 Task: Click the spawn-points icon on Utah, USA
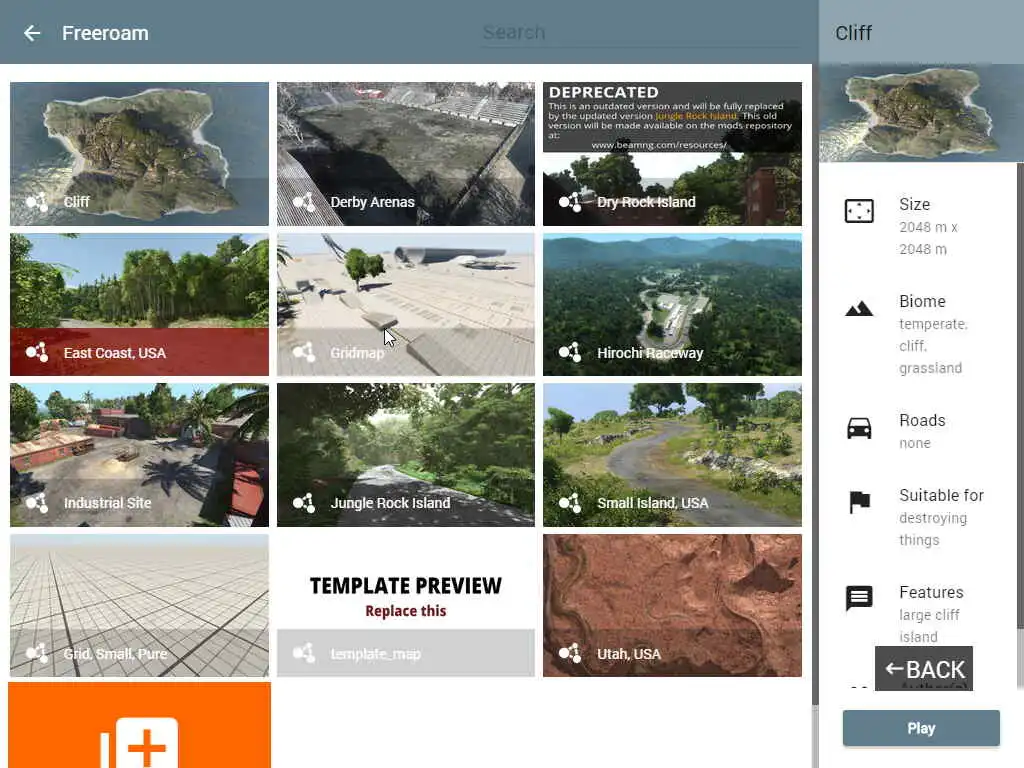coord(570,653)
